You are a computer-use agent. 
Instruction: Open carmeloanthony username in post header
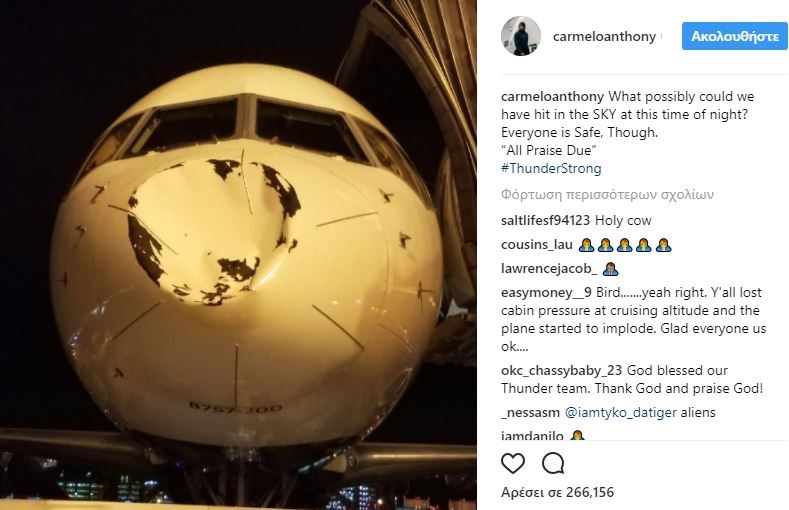click(604, 37)
